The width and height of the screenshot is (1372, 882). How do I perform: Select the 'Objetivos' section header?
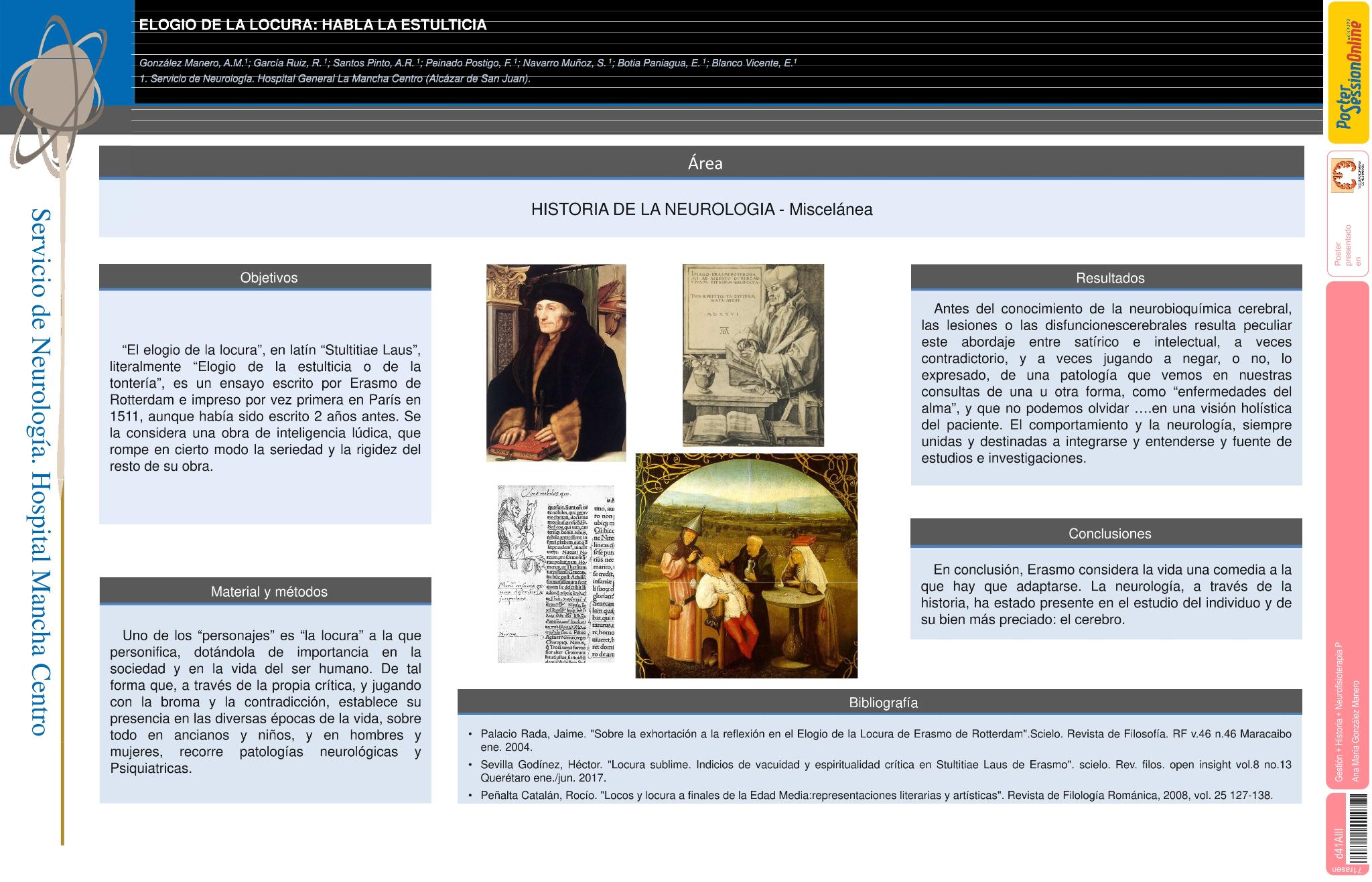pyautogui.click(x=265, y=277)
